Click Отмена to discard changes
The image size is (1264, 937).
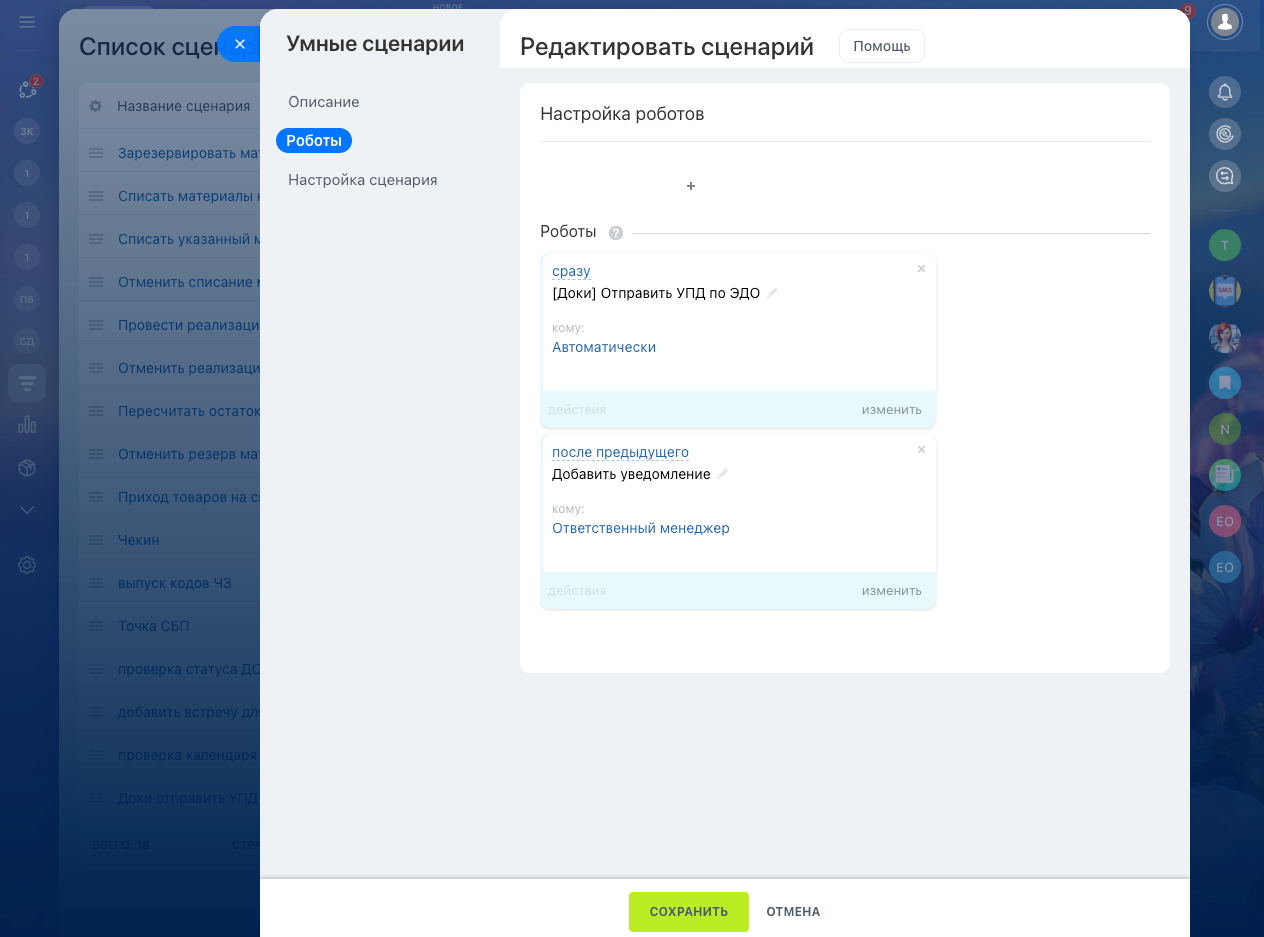coord(793,912)
